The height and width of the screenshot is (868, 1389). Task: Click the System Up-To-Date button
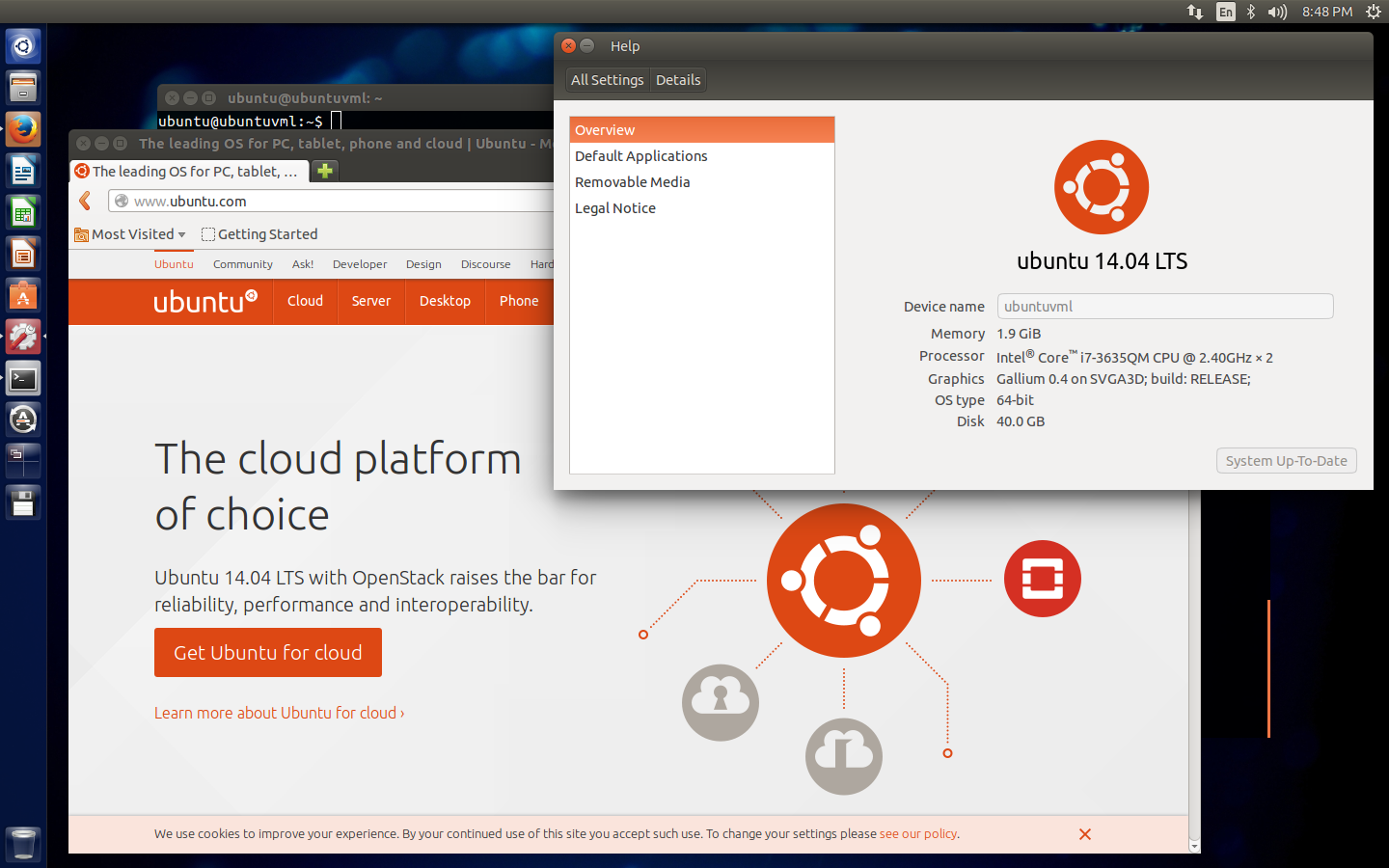[1287, 461]
